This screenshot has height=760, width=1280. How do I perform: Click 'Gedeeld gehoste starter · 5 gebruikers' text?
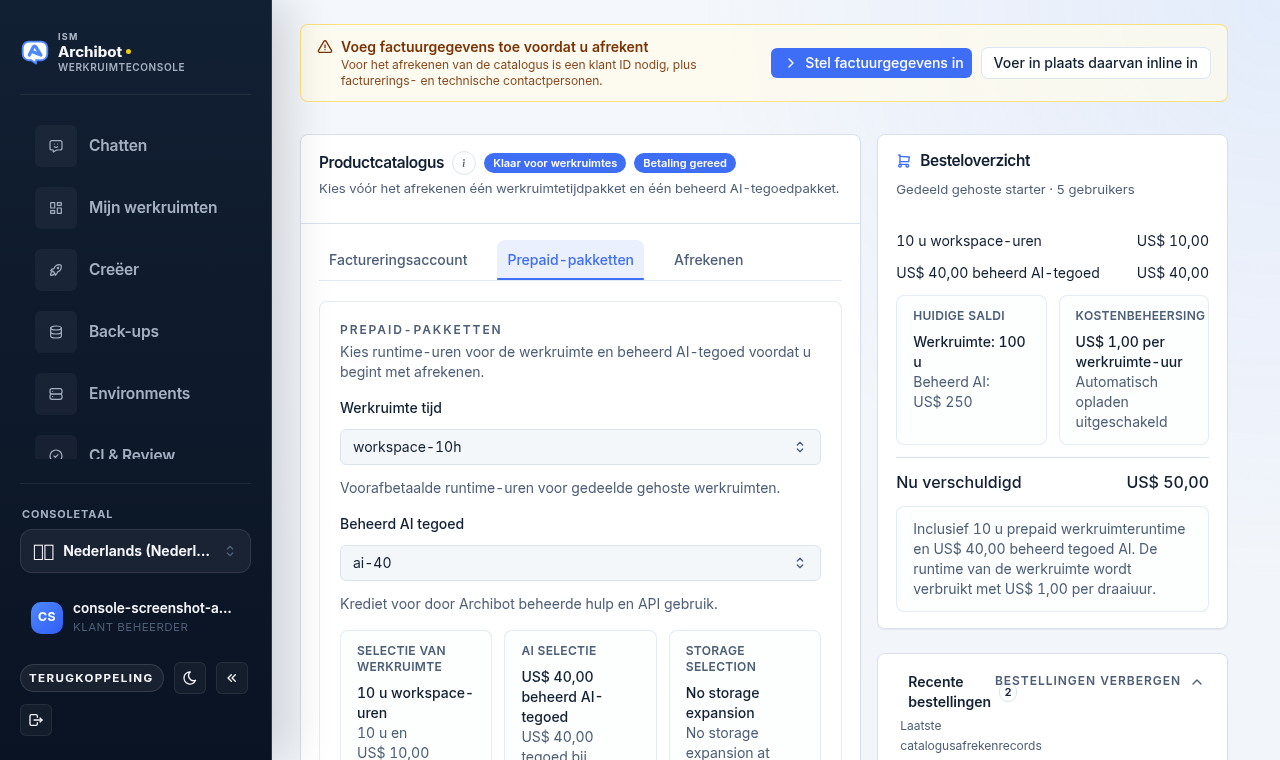pos(1015,190)
